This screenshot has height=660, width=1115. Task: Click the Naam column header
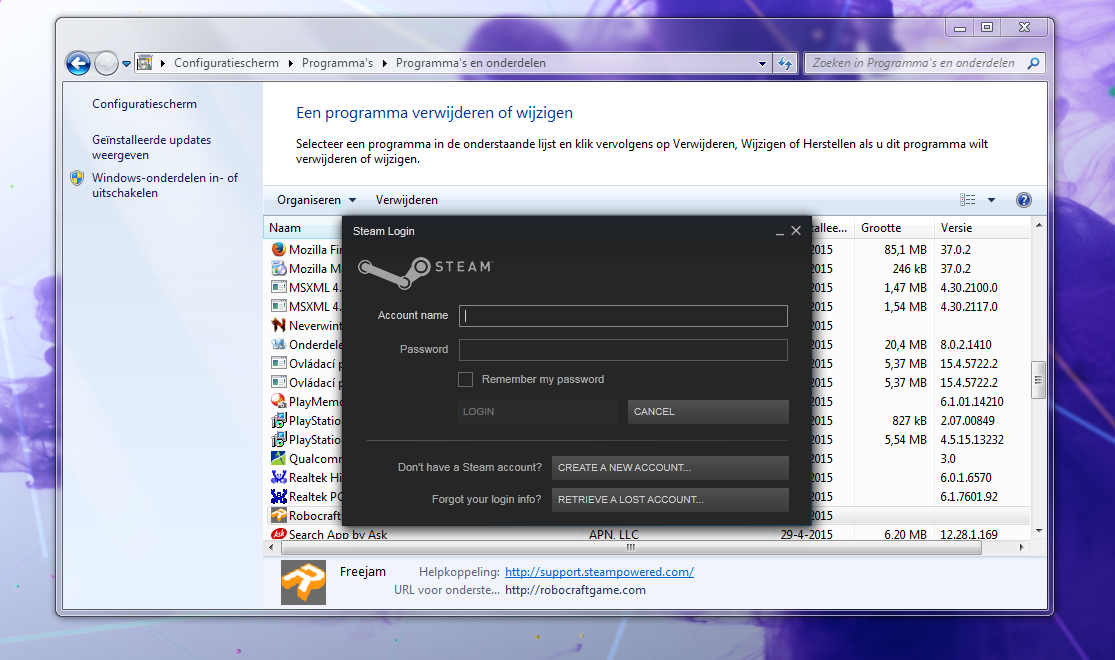(284, 228)
